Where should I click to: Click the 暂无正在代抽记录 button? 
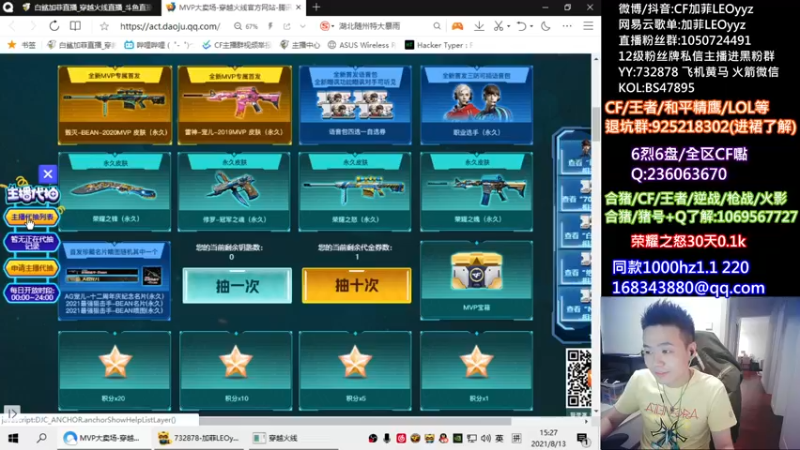[32, 242]
